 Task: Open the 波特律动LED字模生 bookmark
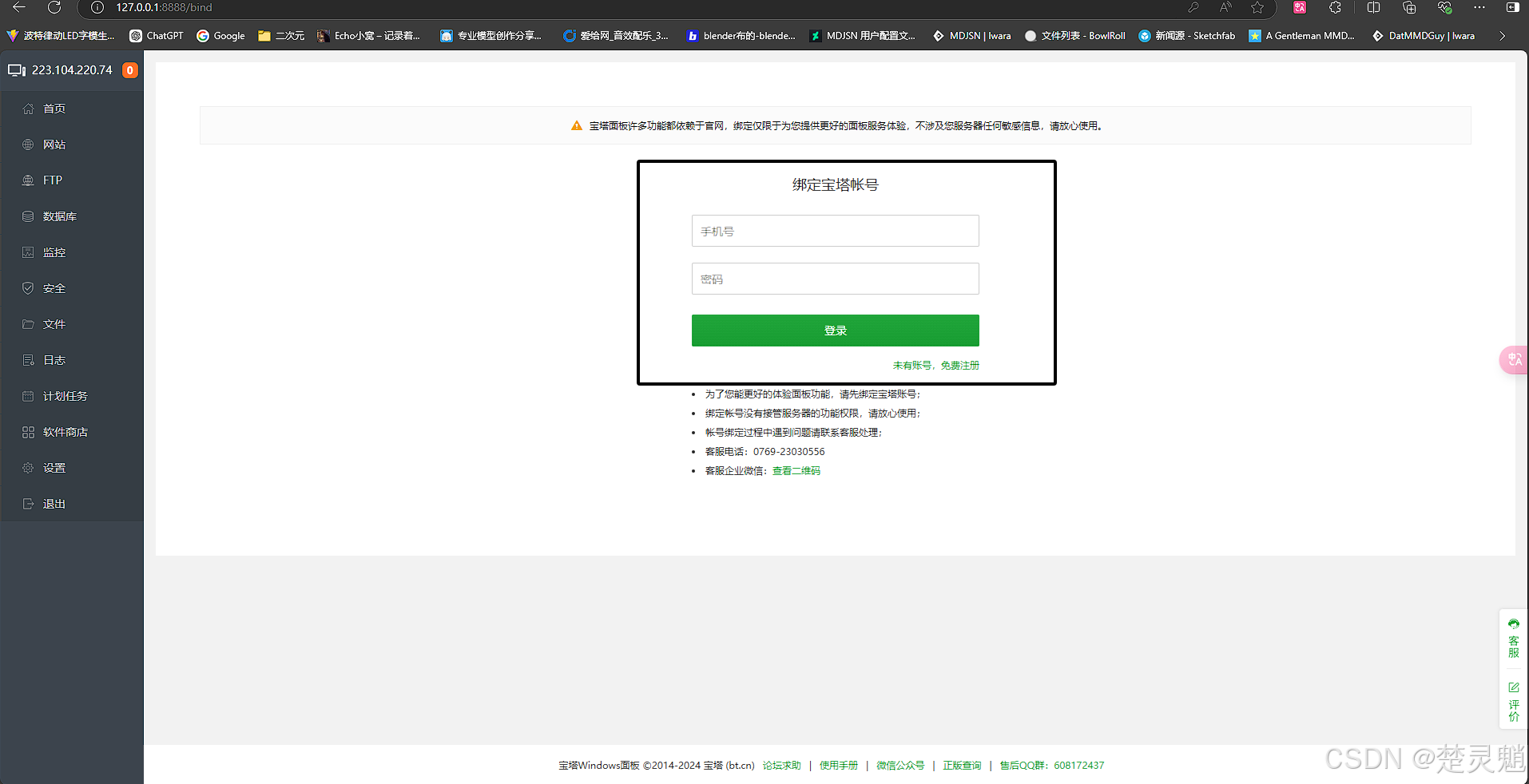60,36
